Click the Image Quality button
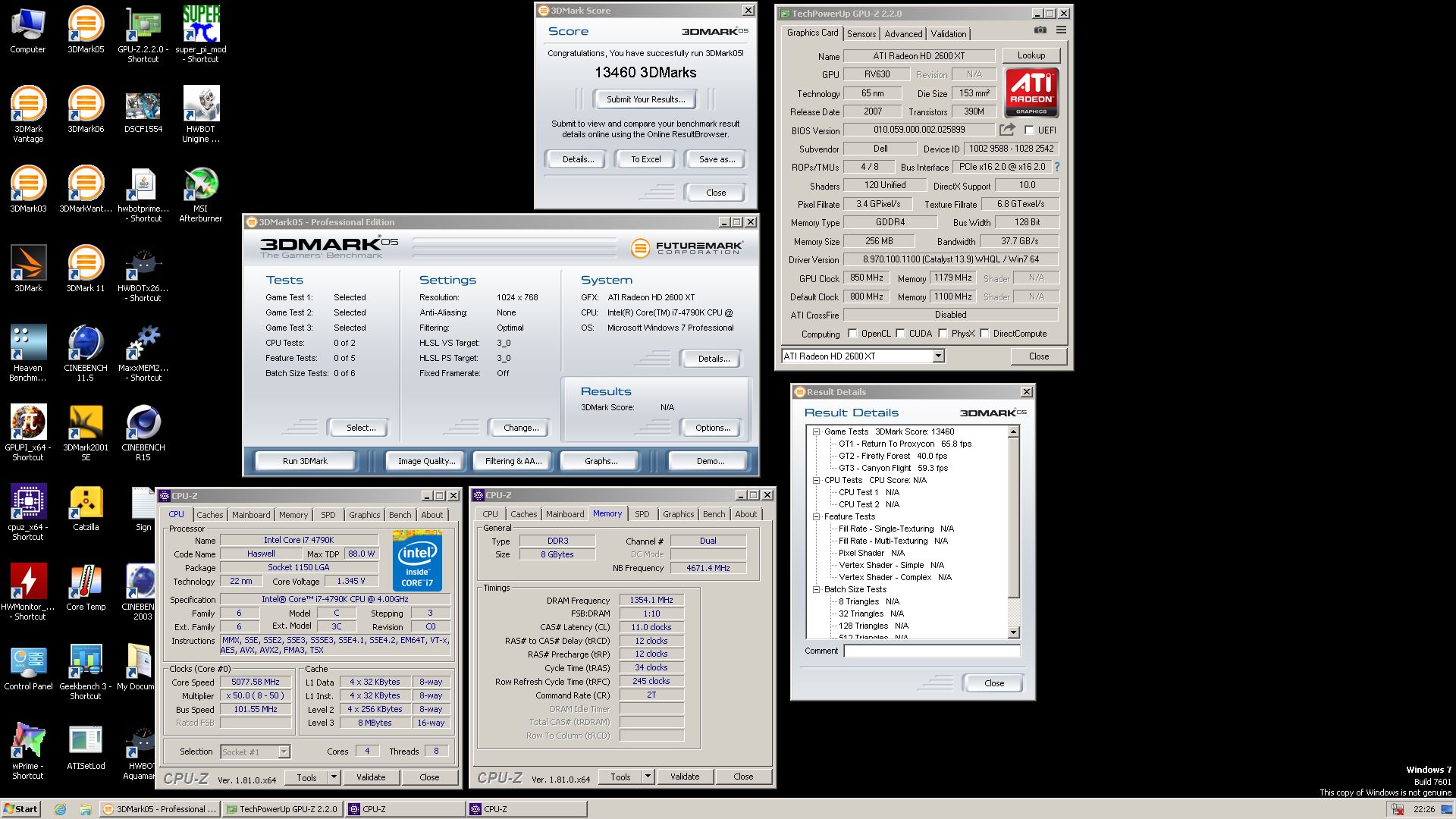 tap(427, 461)
